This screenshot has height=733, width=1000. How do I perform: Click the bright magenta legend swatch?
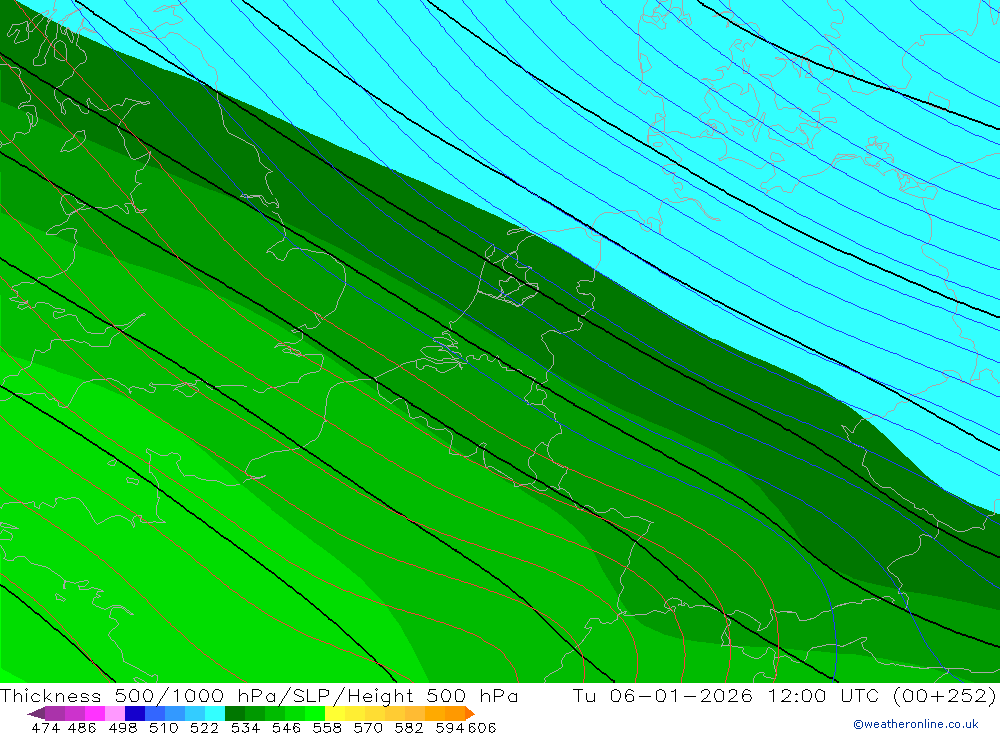click(x=95, y=713)
